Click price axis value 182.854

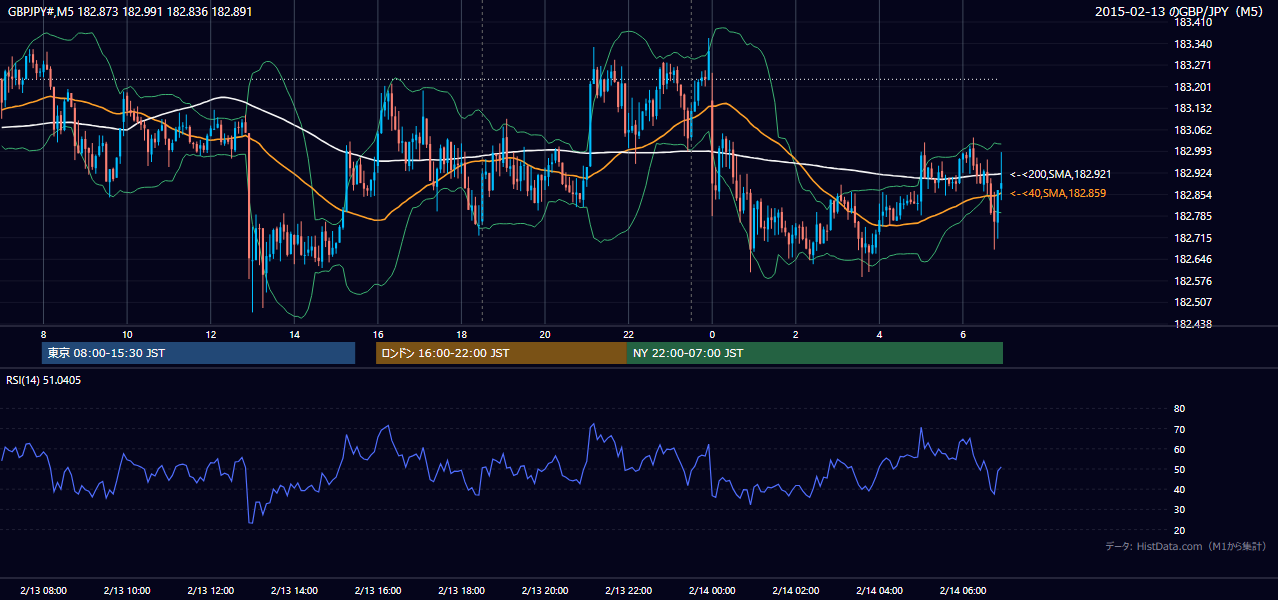(x=1192, y=195)
